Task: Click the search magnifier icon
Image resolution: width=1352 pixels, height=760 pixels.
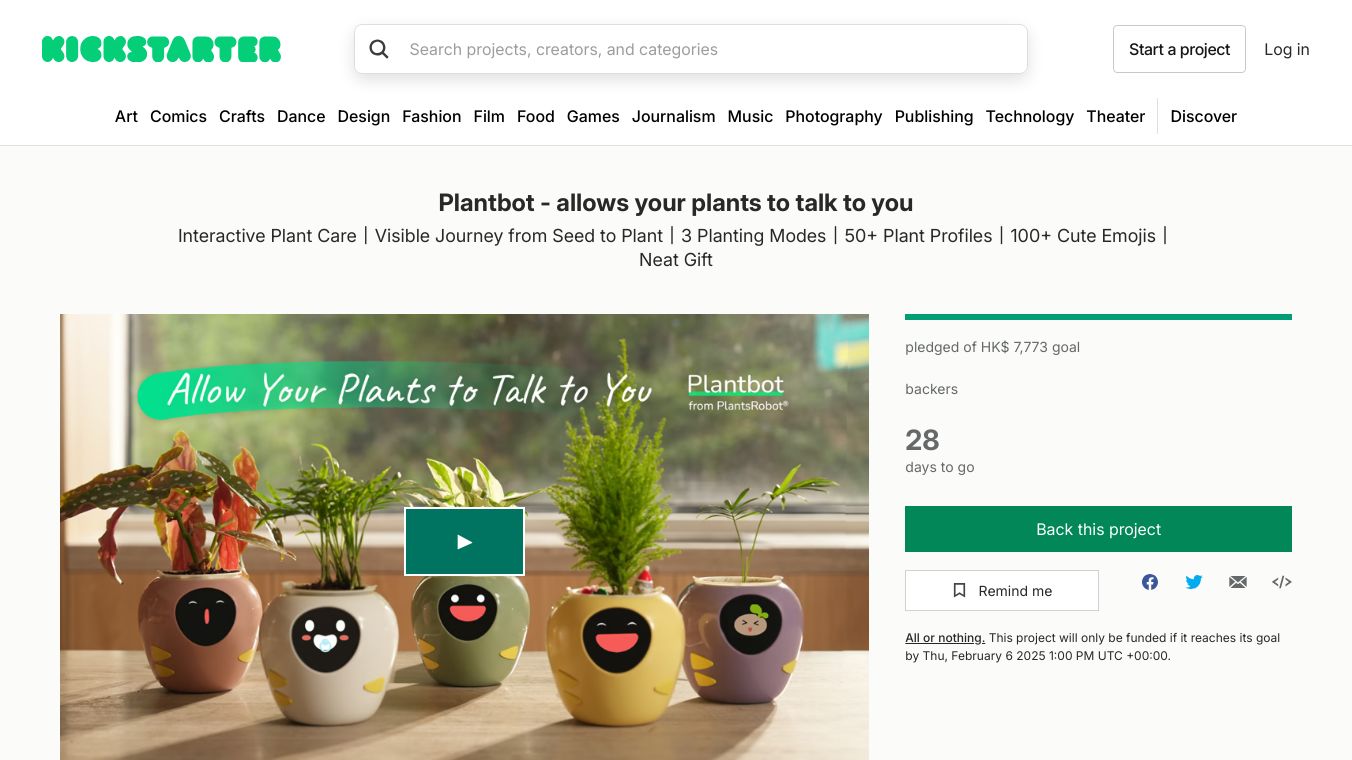Action: coord(379,49)
